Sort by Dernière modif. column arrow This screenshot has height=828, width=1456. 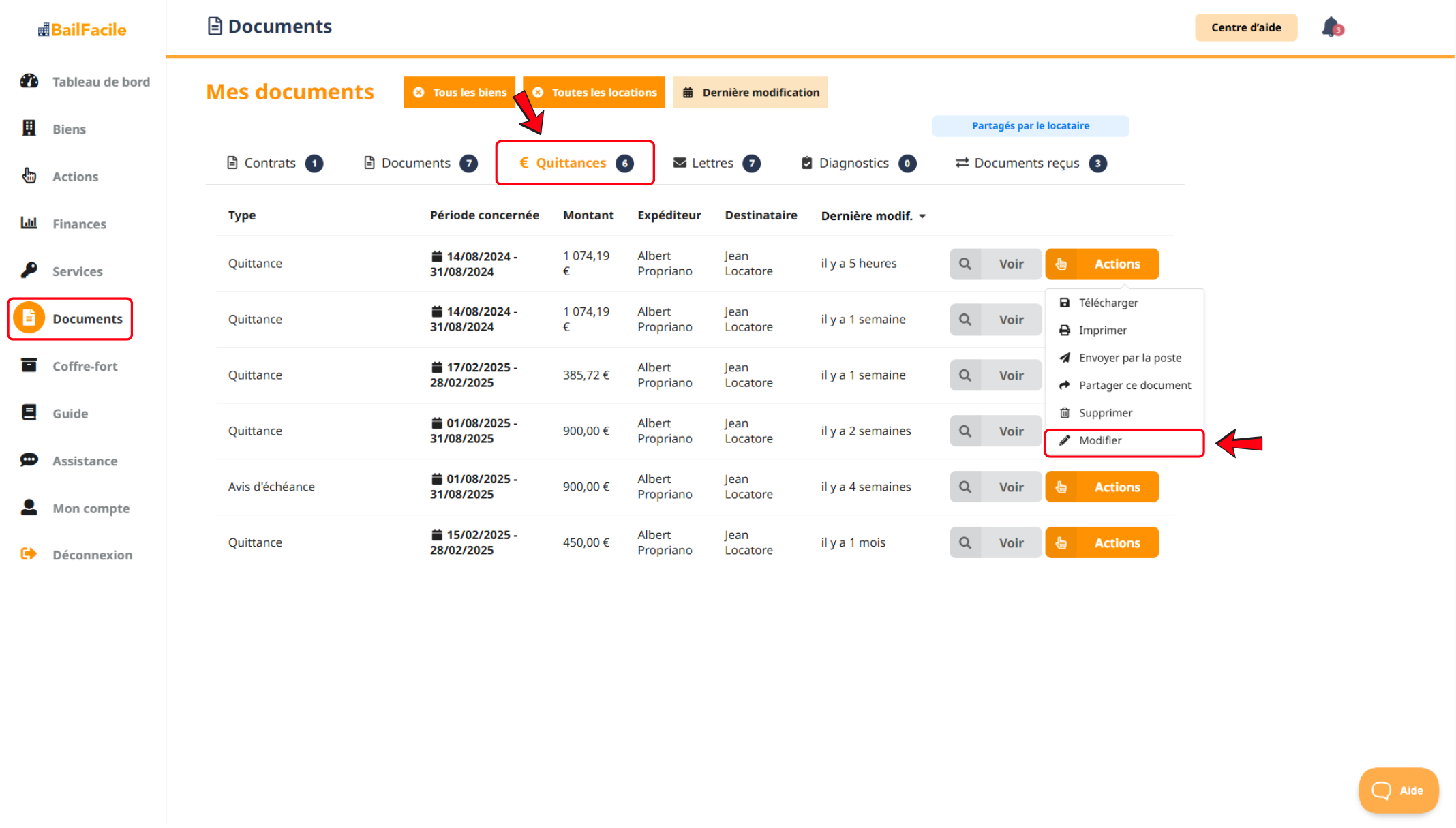tap(922, 216)
